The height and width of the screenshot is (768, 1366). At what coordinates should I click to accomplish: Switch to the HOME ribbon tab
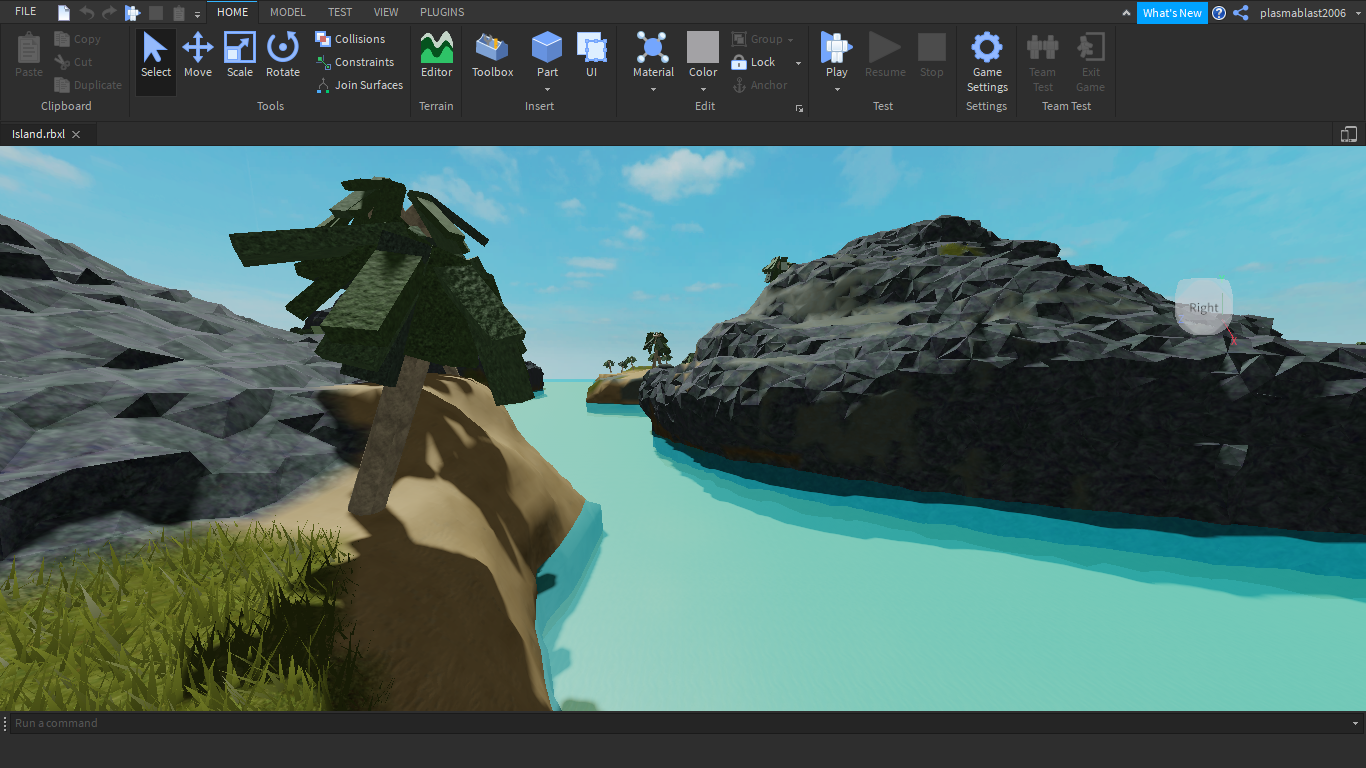click(x=232, y=12)
